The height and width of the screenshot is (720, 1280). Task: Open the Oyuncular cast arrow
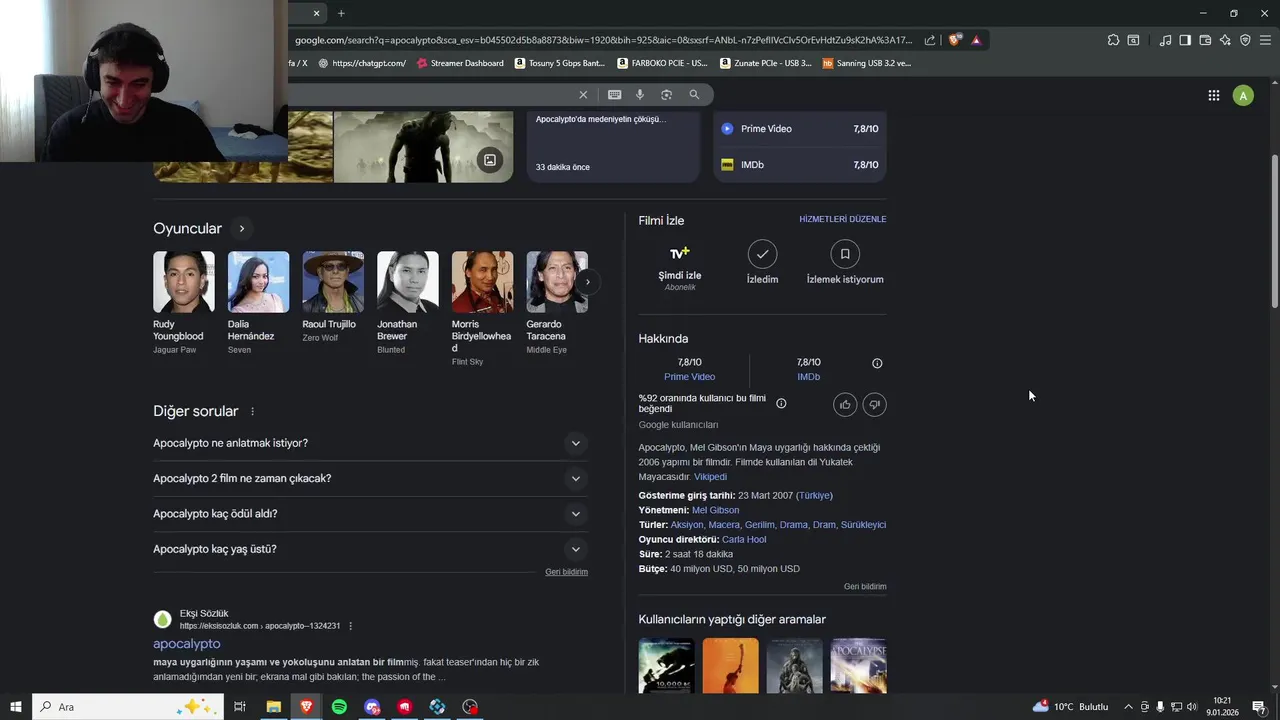tap(241, 229)
